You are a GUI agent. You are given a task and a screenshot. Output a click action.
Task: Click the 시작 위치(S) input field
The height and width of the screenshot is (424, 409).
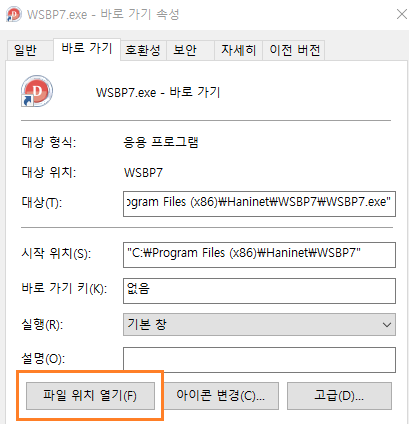point(259,255)
